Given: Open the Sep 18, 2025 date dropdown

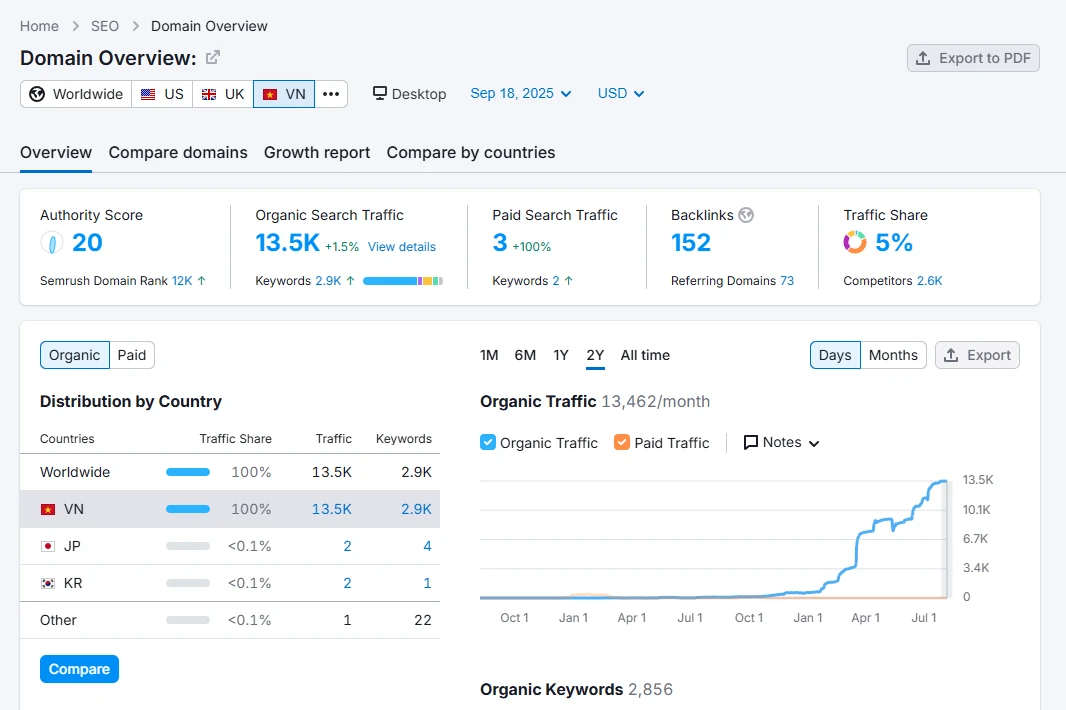Looking at the screenshot, I should click(521, 93).
